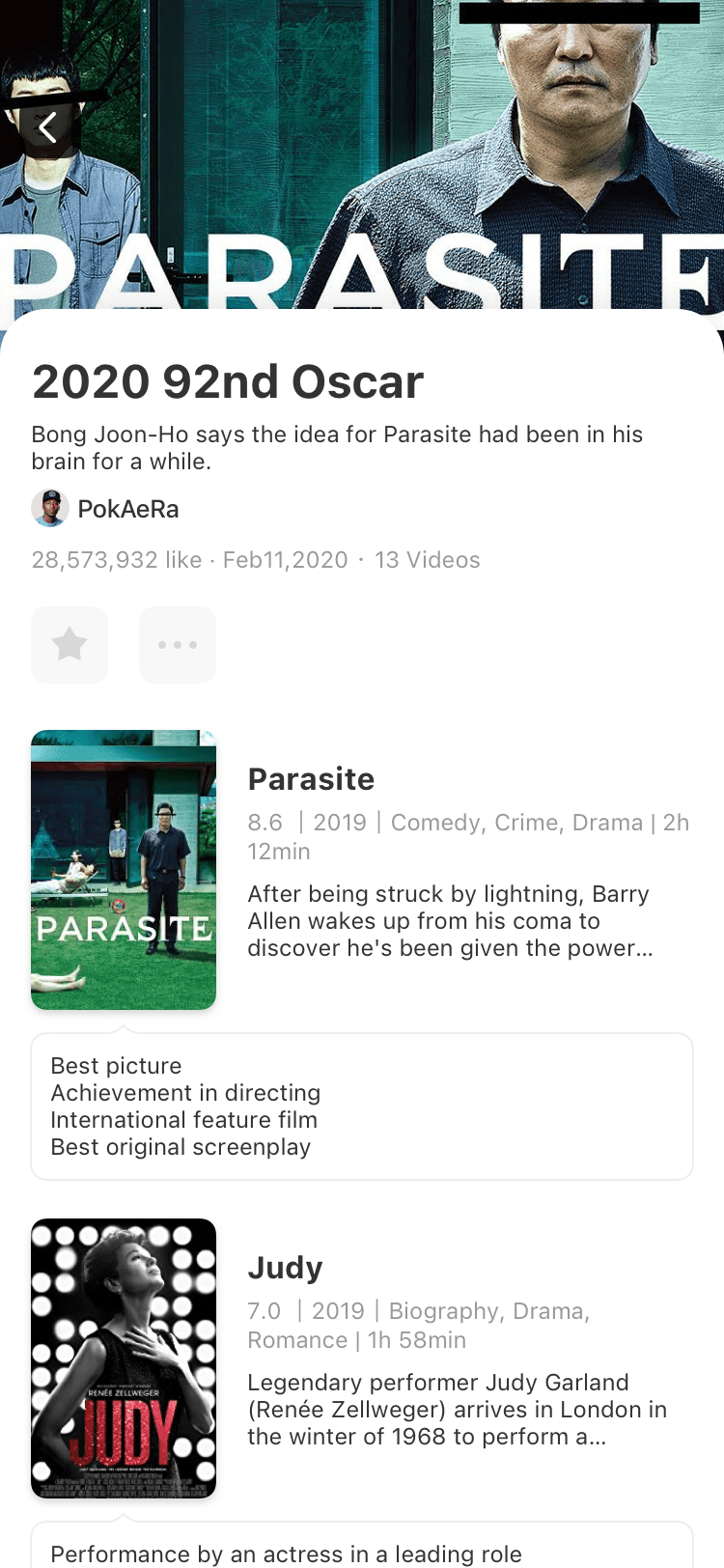Read the Parasite movie description text
Image resolution: width=724 pixels, height=1568 pixels.
450,921
